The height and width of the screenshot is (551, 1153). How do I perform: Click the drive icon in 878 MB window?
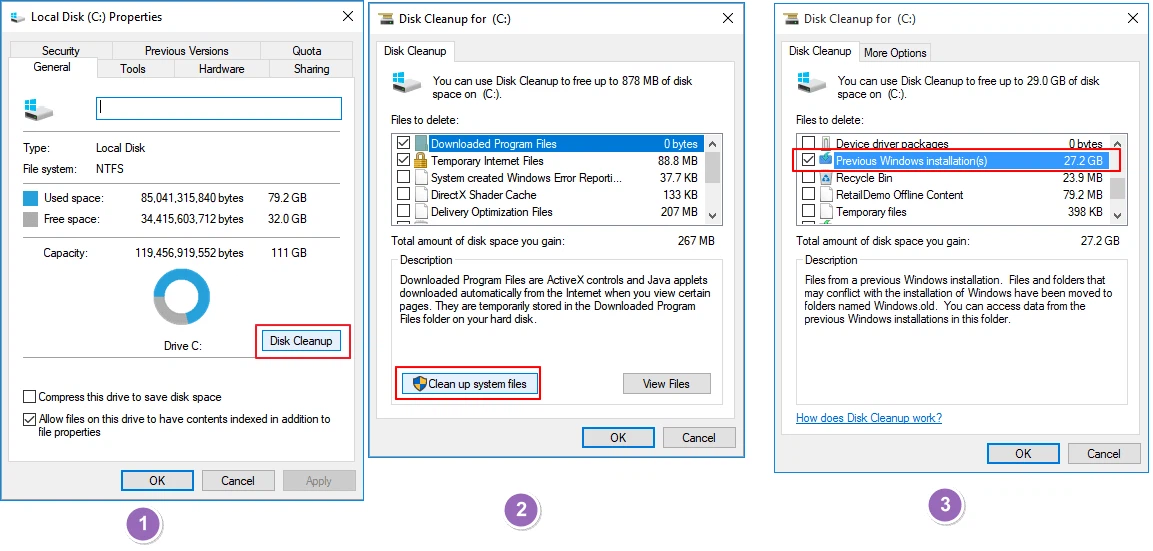[x=408, y=82]
